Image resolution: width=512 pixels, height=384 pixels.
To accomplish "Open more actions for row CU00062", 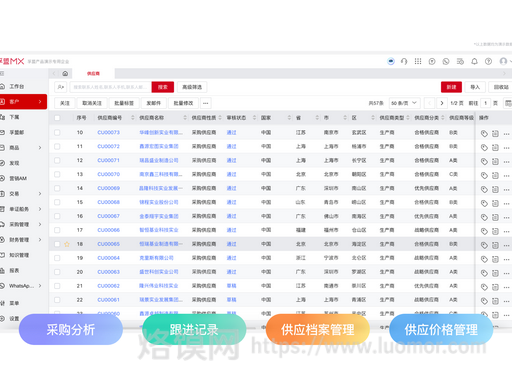I will point(507,287).
